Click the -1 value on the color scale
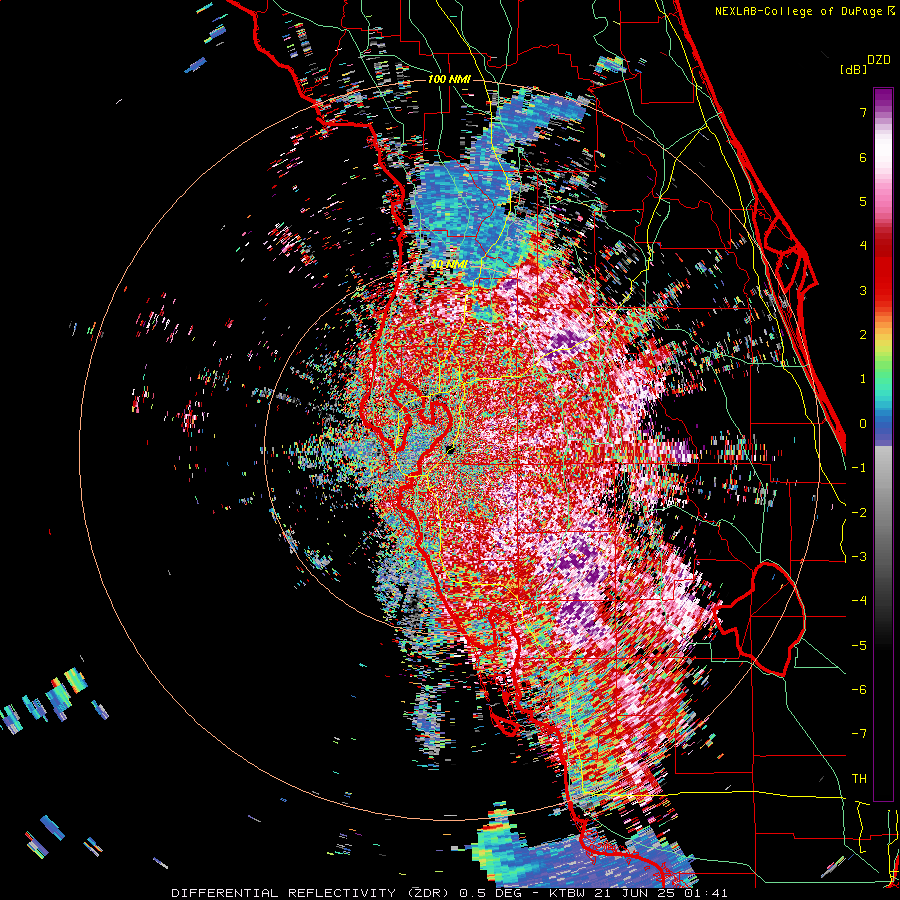This screenshot has width=900, height=900. 859,468
